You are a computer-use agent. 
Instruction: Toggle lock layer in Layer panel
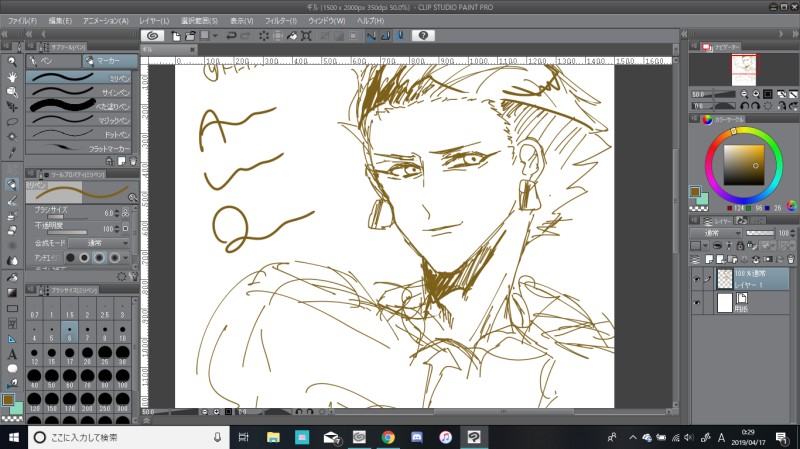click(740, 246)
